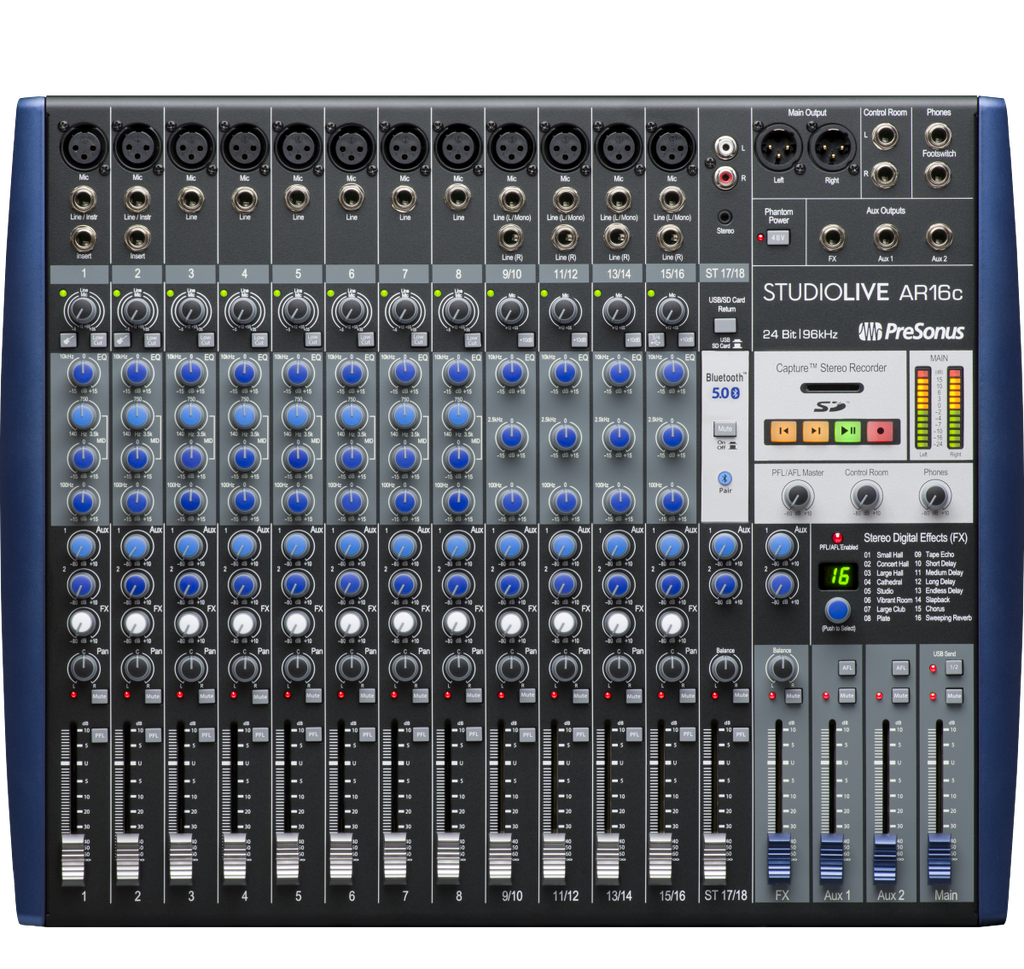Grab the Main master fader
1024x969 pixels.
(x=939, y=857)
